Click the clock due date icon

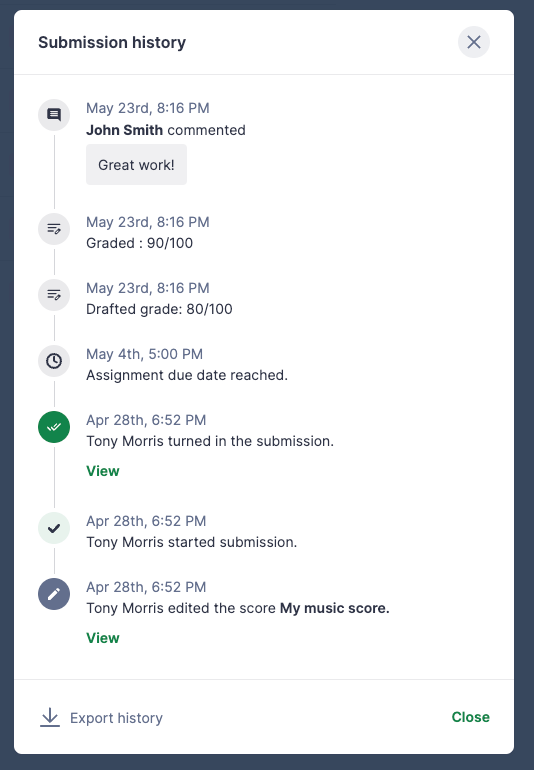[54, 361]
